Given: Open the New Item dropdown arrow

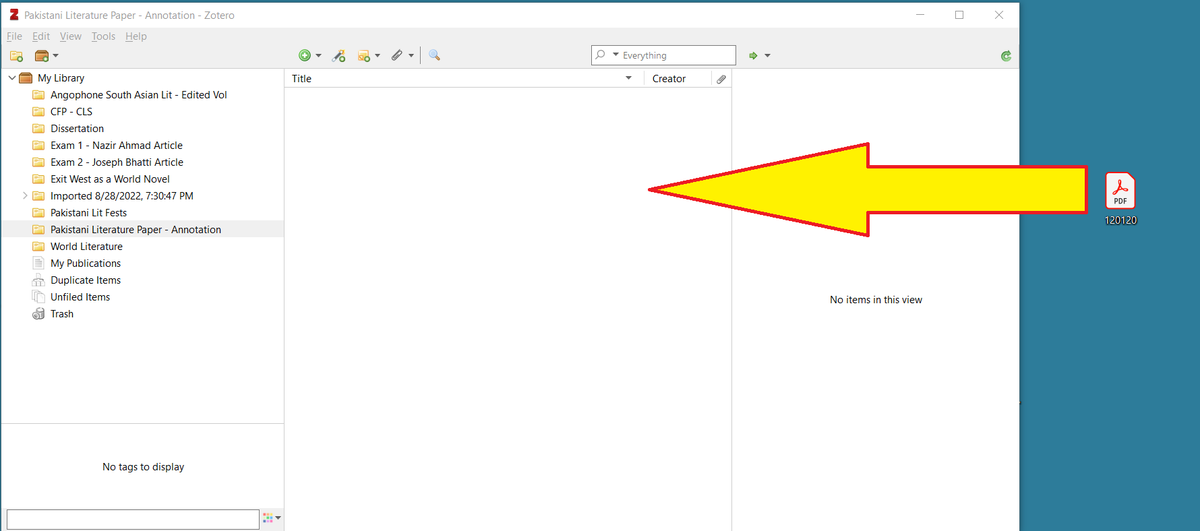Looking at the screenshot, I should (x=318, y=56).
